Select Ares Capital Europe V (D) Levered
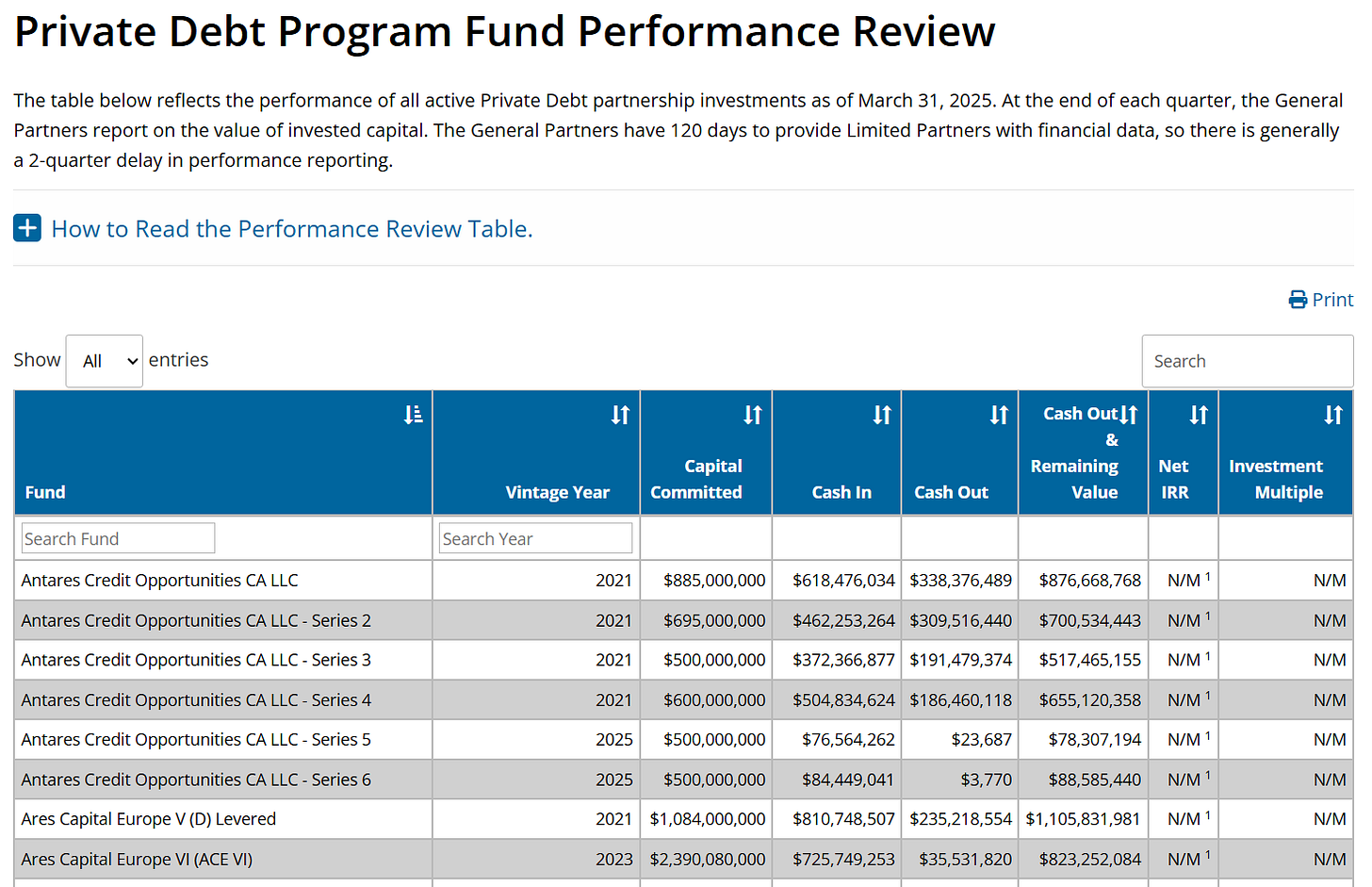Viewport: 1372px width, 887px height. tap(148, 819)
